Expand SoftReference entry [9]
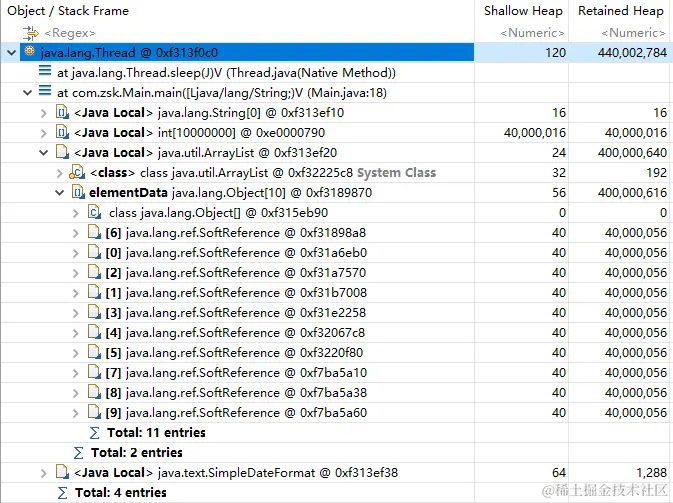673x503 pixels. 76,413
